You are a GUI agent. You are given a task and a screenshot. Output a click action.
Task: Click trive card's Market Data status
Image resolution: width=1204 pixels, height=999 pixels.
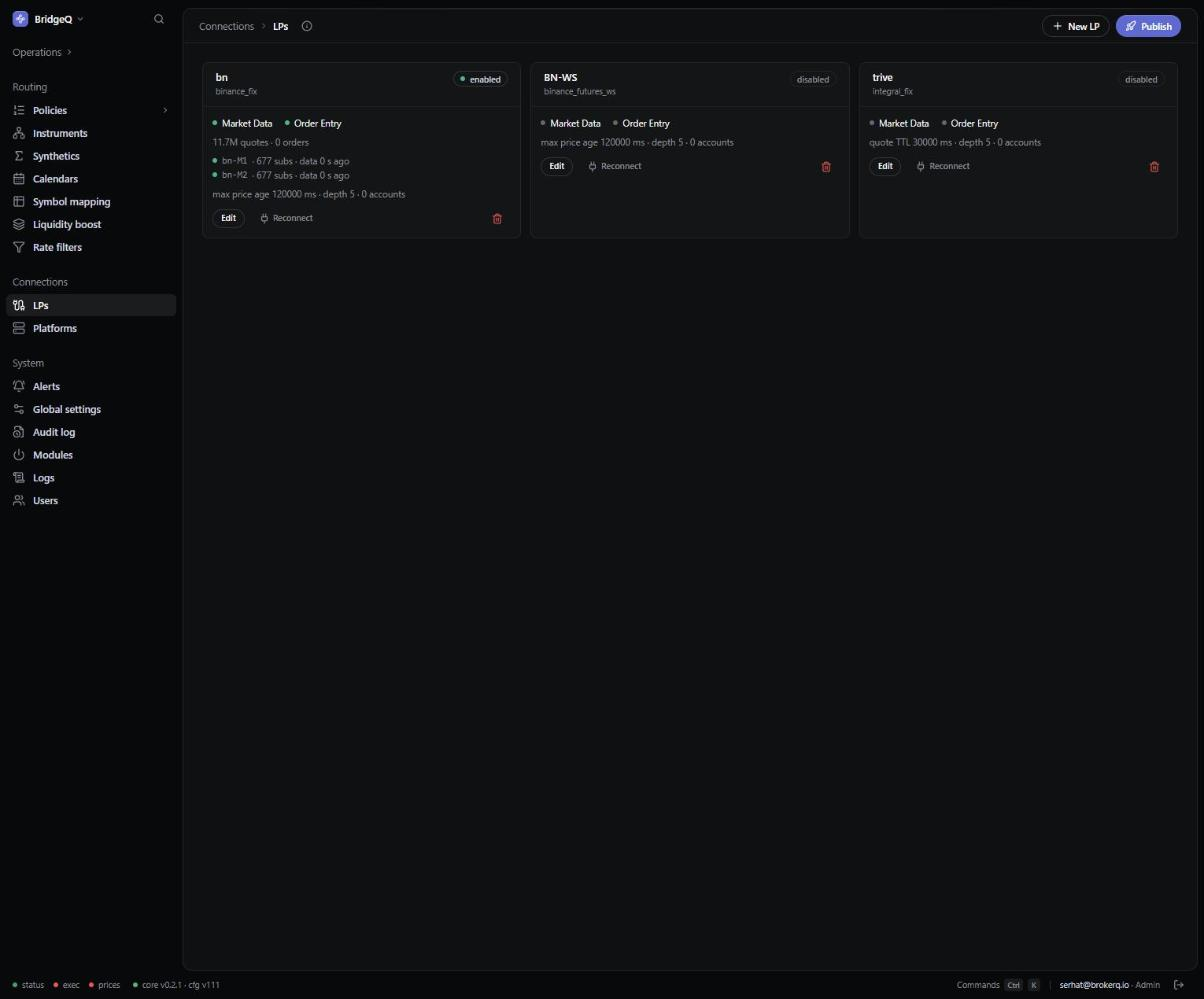899,123
